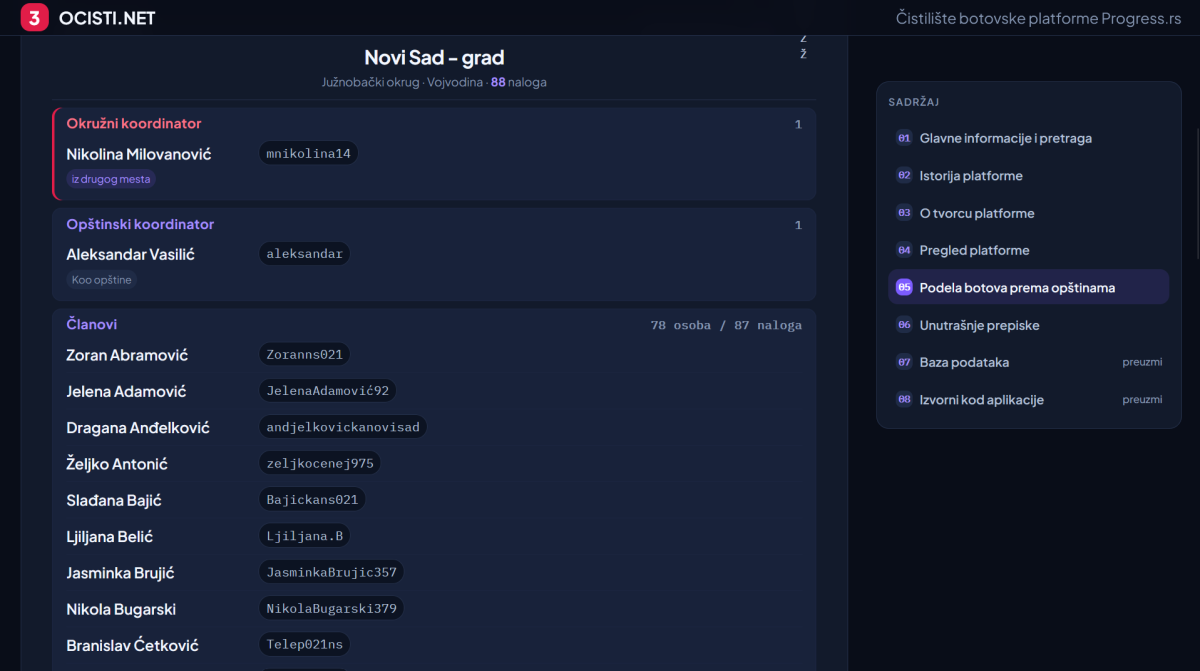
Task: Select the member Željko Antonić
Action: click(x=117, y=464)
